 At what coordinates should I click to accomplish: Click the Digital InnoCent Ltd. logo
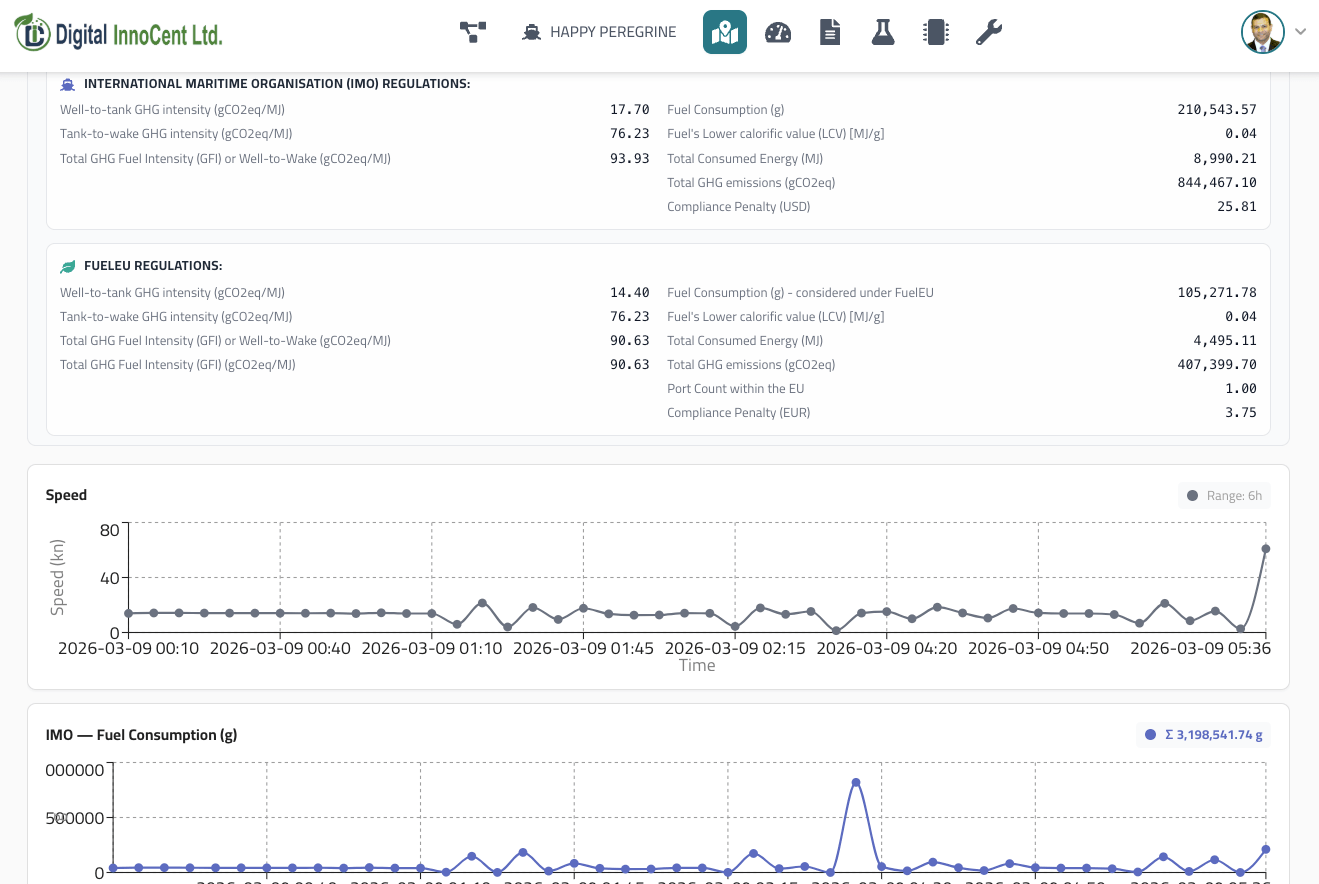[118, 34]
